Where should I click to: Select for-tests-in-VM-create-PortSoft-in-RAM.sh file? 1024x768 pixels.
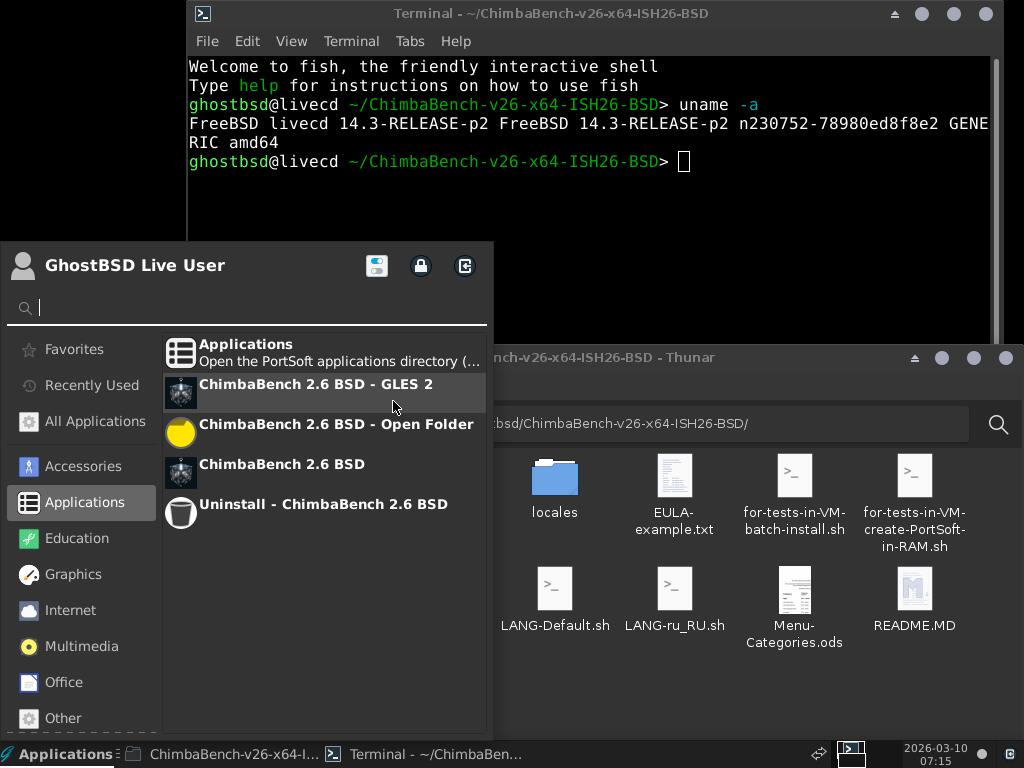coord(914,504)
